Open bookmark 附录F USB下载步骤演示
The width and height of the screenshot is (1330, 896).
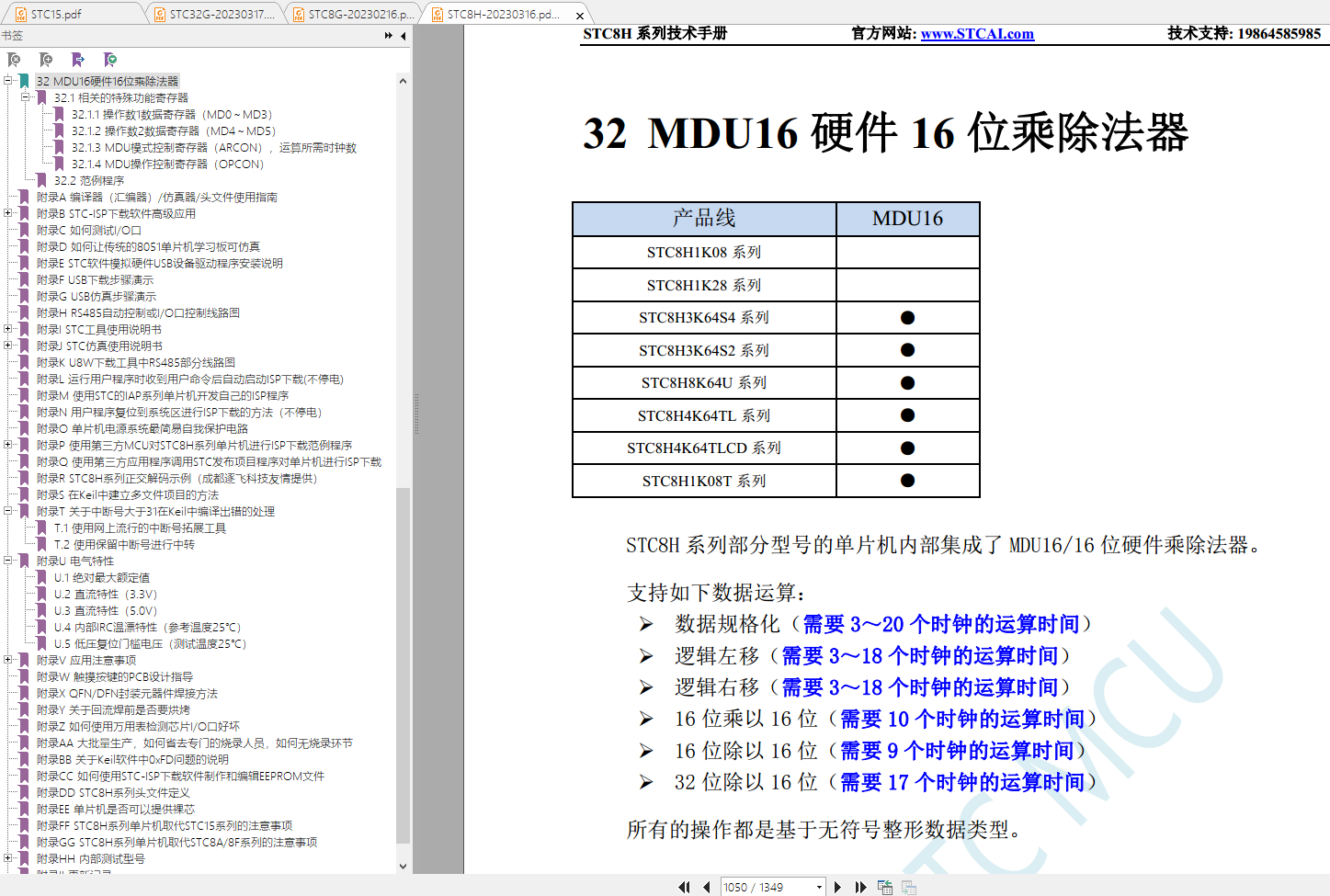point(96,280)
